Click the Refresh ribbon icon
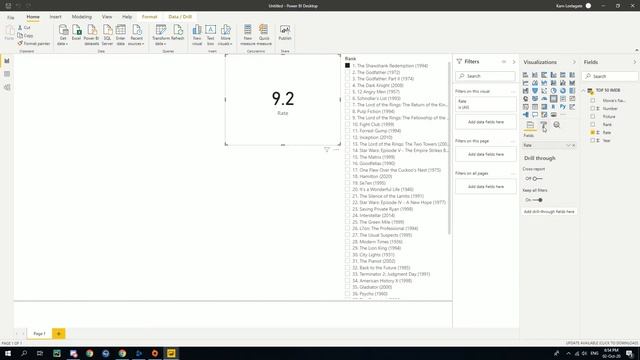The width and height of the screenshot is (640, 360). [x=178, y=33]
